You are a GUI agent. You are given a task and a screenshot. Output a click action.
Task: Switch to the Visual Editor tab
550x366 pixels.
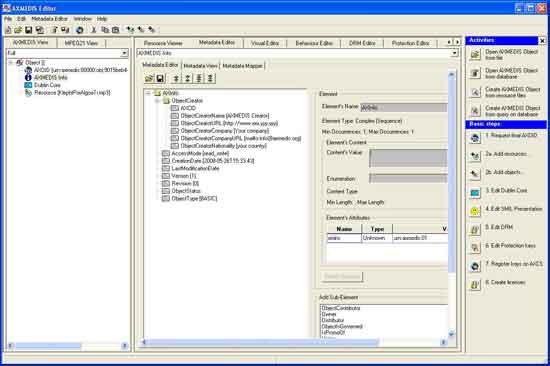265,43
